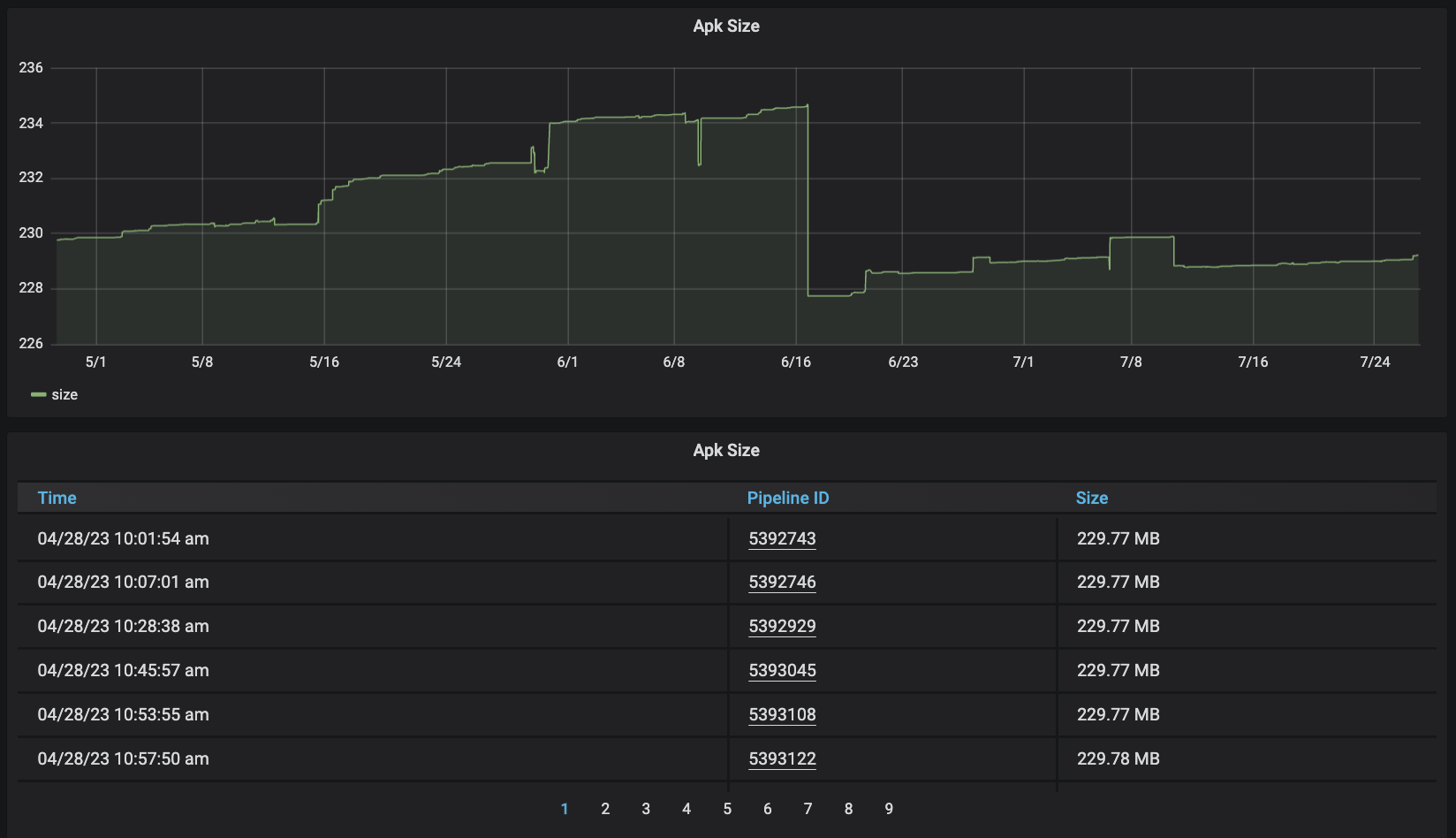Select page 3 in pagination
The height and width of the screenshot is (838, 1456).
point(646,808)
